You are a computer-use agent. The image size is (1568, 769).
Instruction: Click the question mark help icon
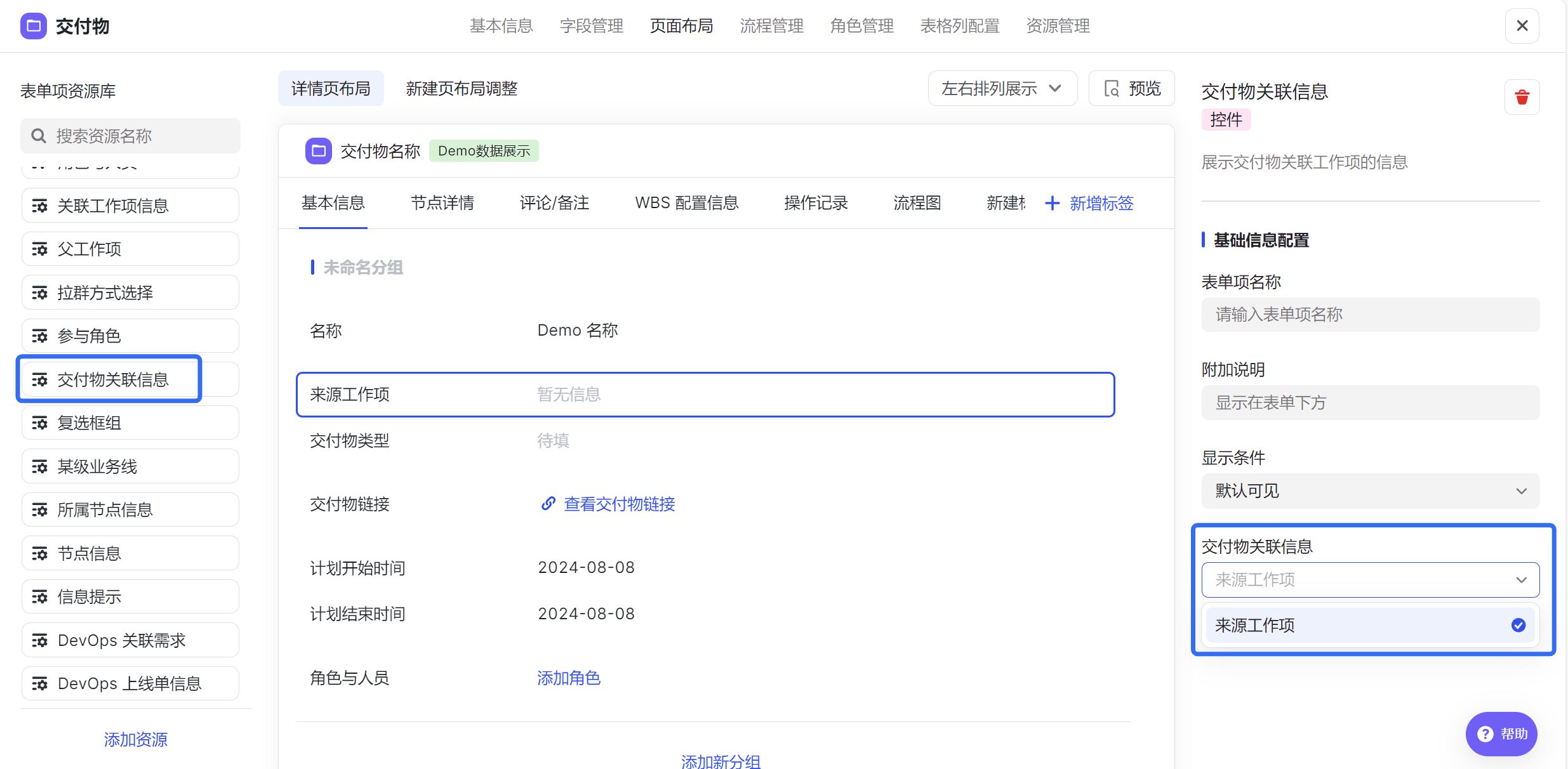click(x=1485, y=734)
